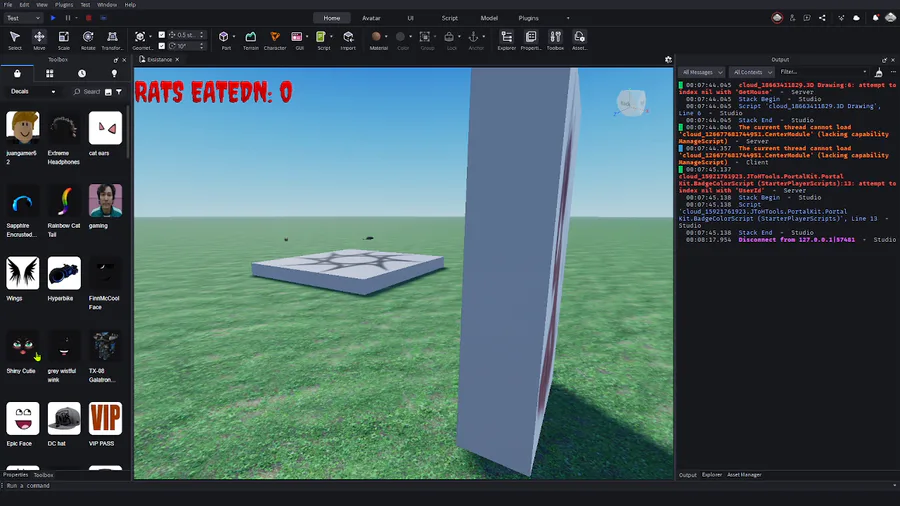Start playtest with the blue Play button
900x506 pixels.
(x=53, y=18)
